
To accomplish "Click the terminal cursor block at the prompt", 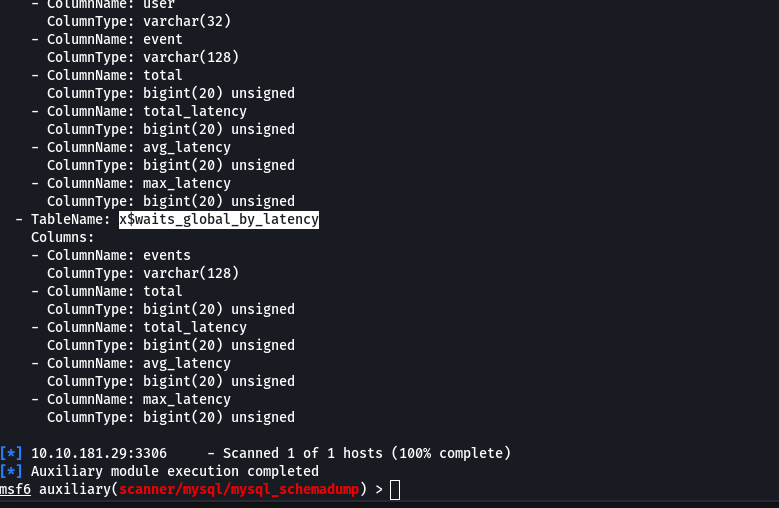I will coord(395,490).
